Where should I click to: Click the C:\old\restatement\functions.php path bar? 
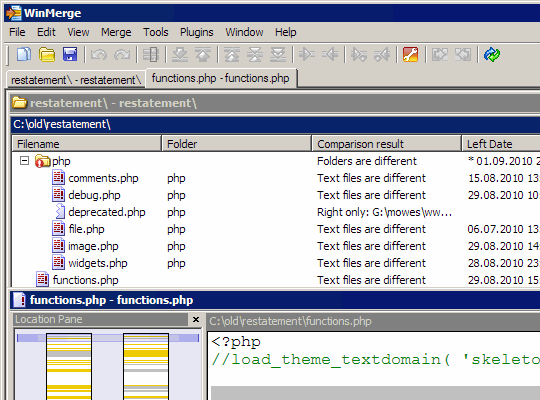374,321
